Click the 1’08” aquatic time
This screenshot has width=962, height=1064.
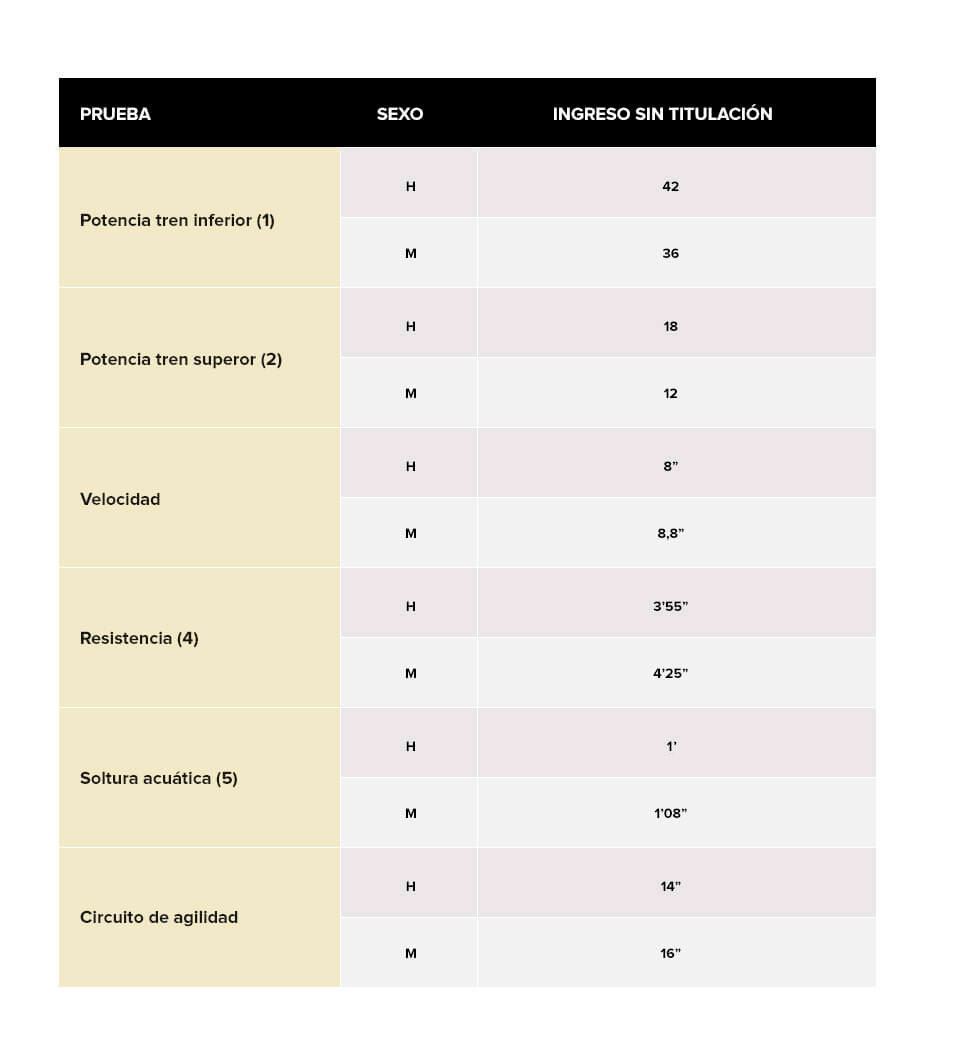click(x=670, y=813)
